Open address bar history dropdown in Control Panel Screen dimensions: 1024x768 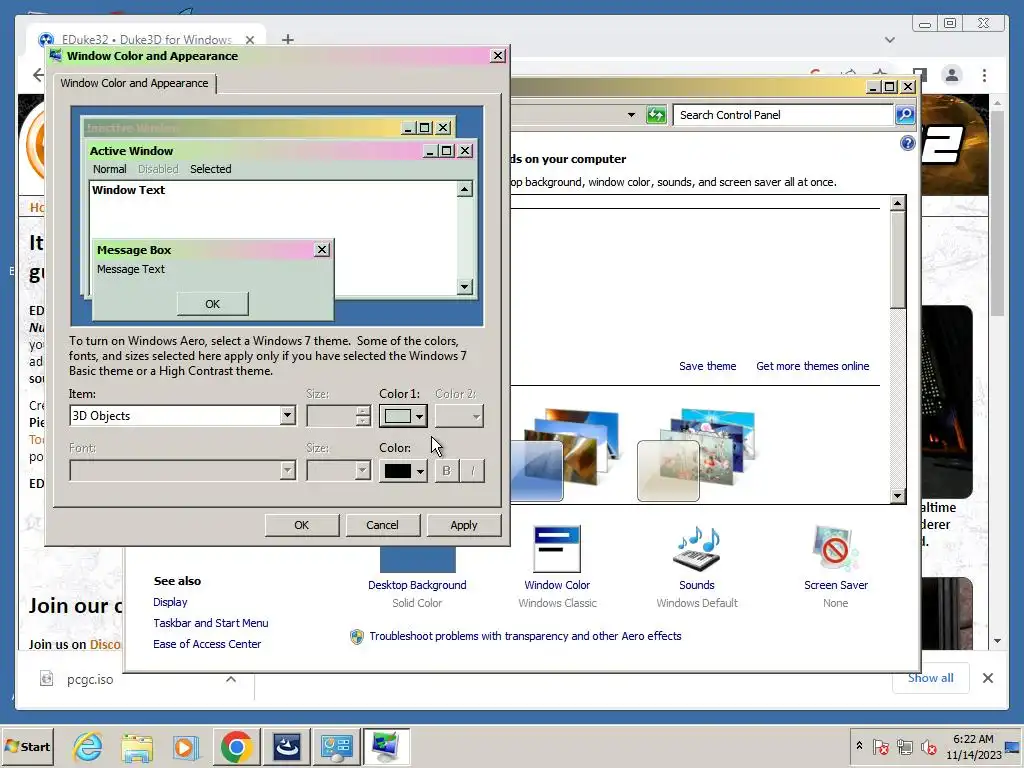click(631, 115)
